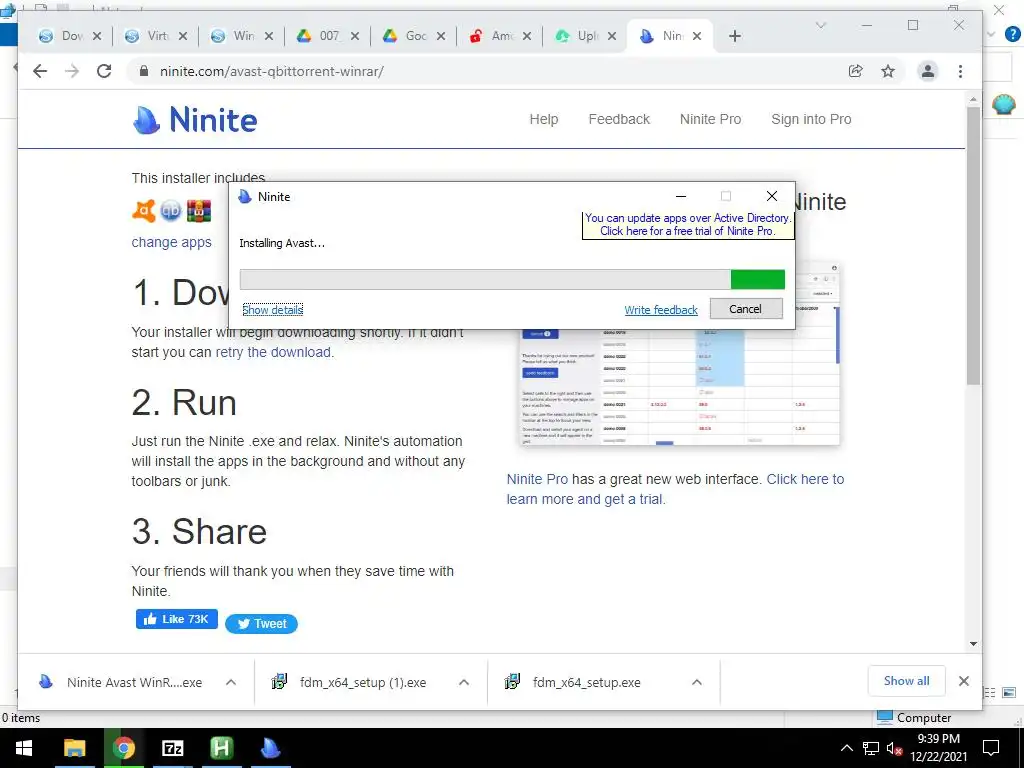Click the network tray icon

(x=871, y=749)
